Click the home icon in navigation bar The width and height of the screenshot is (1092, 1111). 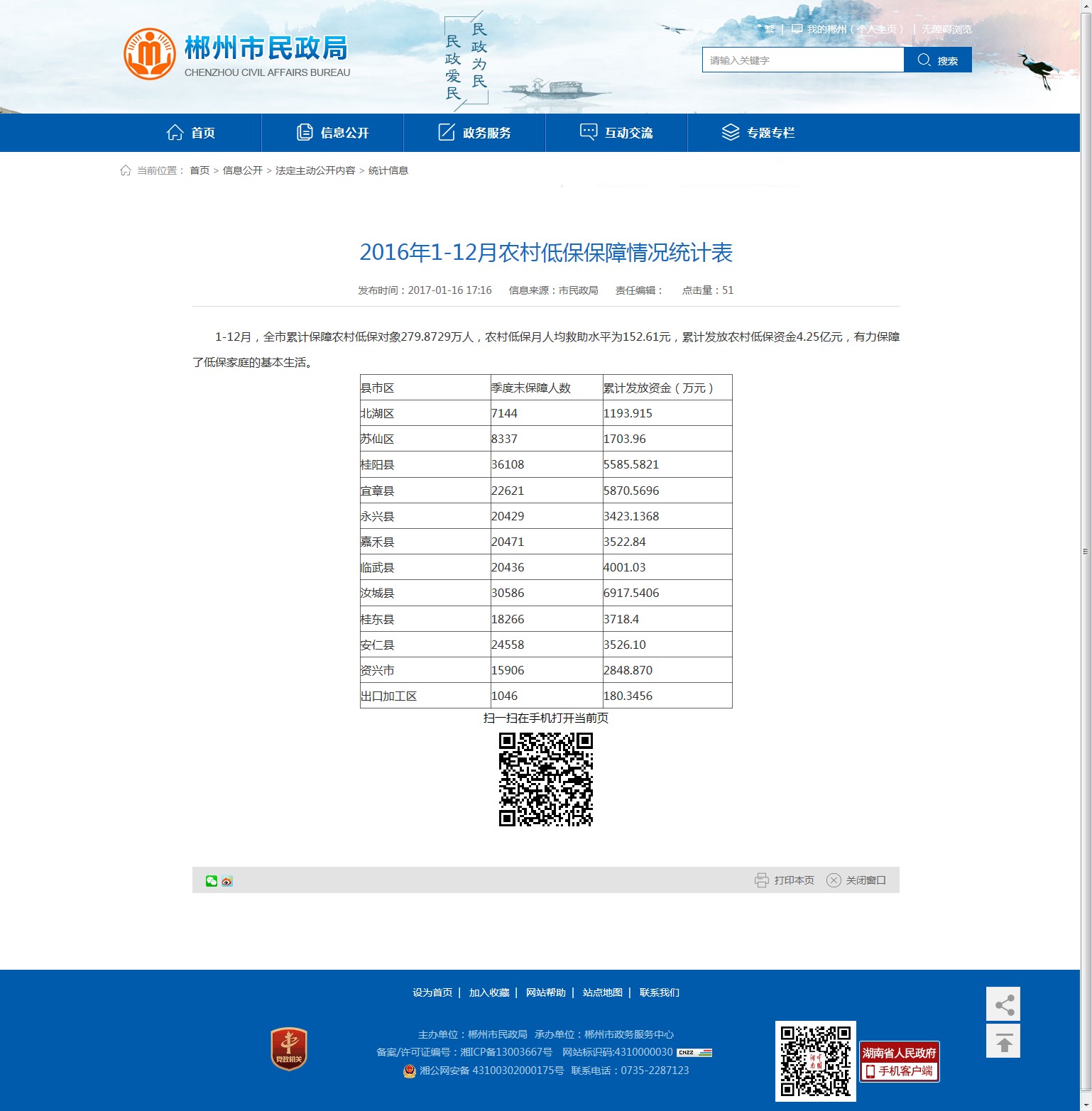[175, 133]
